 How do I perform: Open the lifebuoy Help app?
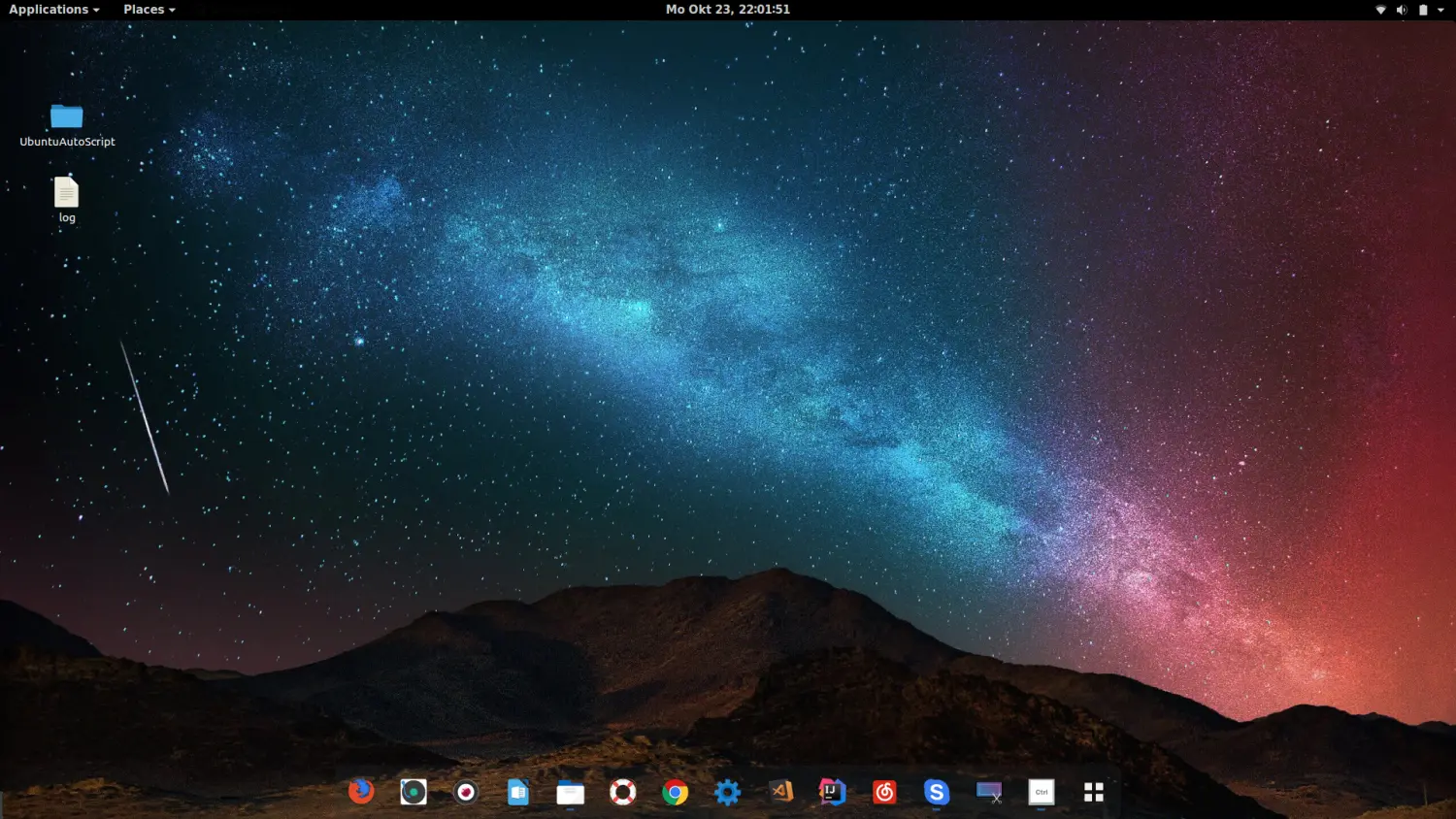point(623,792)
